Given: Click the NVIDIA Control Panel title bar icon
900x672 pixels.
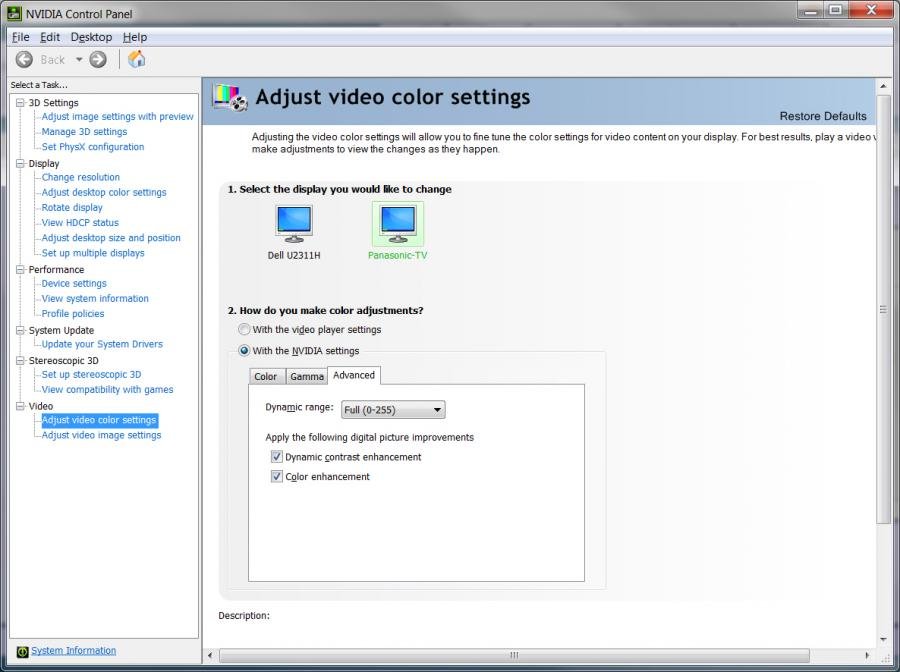Looking at the screenshot, I should pos(14,14).
